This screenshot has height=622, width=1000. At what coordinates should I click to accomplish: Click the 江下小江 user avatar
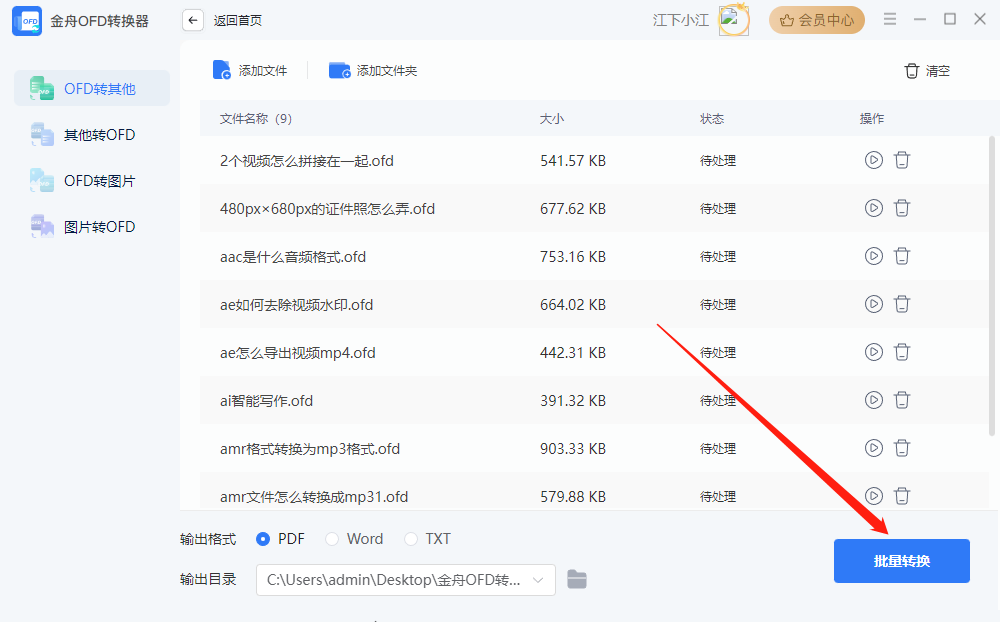tap(735, 19)
